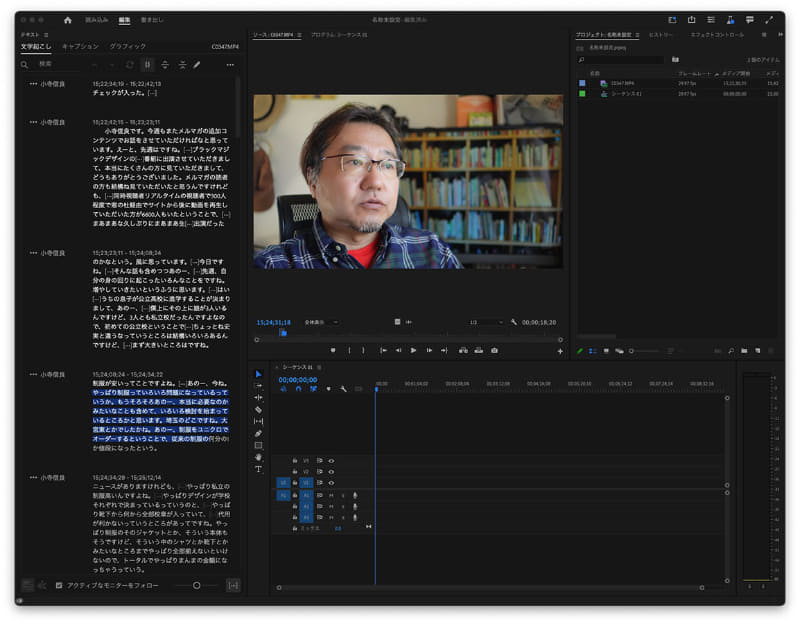Expand the hidden panels overflow chevron
The image size is (800, 624).
[779, 34]
